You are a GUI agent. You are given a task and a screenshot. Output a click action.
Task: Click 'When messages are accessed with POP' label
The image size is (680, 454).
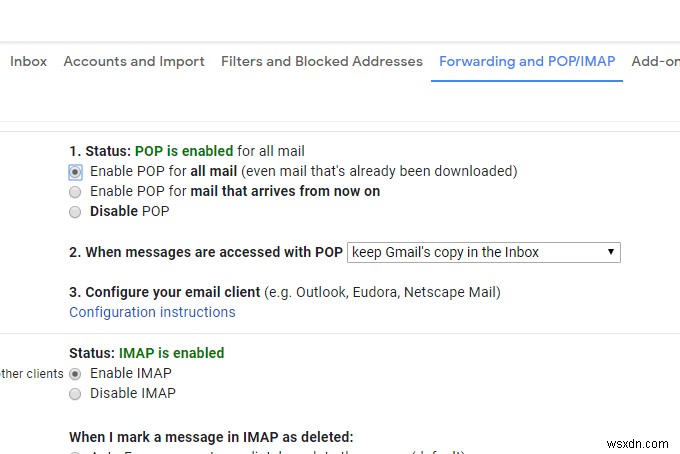(206, 252)
